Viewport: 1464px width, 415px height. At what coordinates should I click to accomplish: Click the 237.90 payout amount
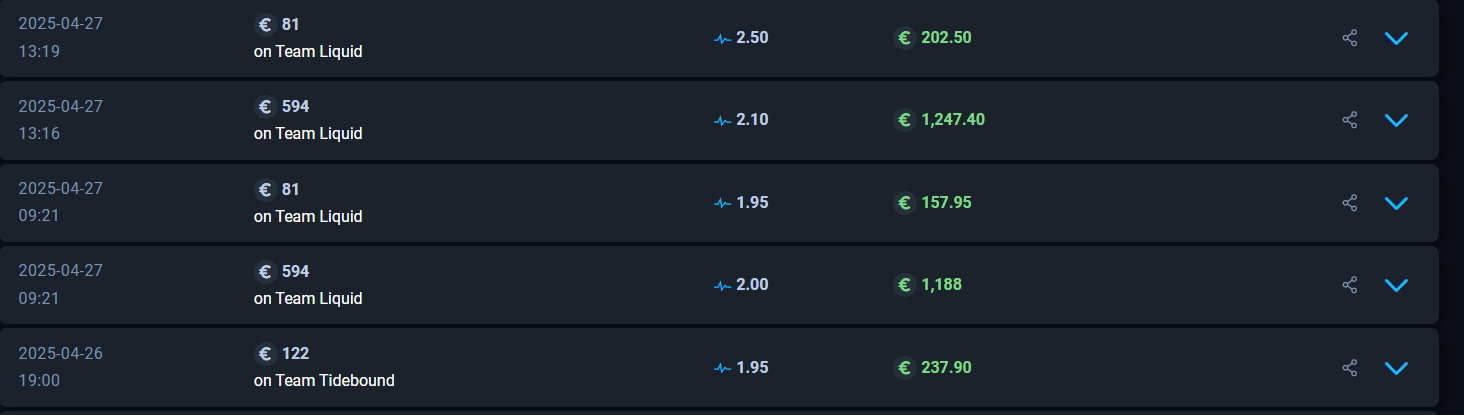[x=946, y=368]
